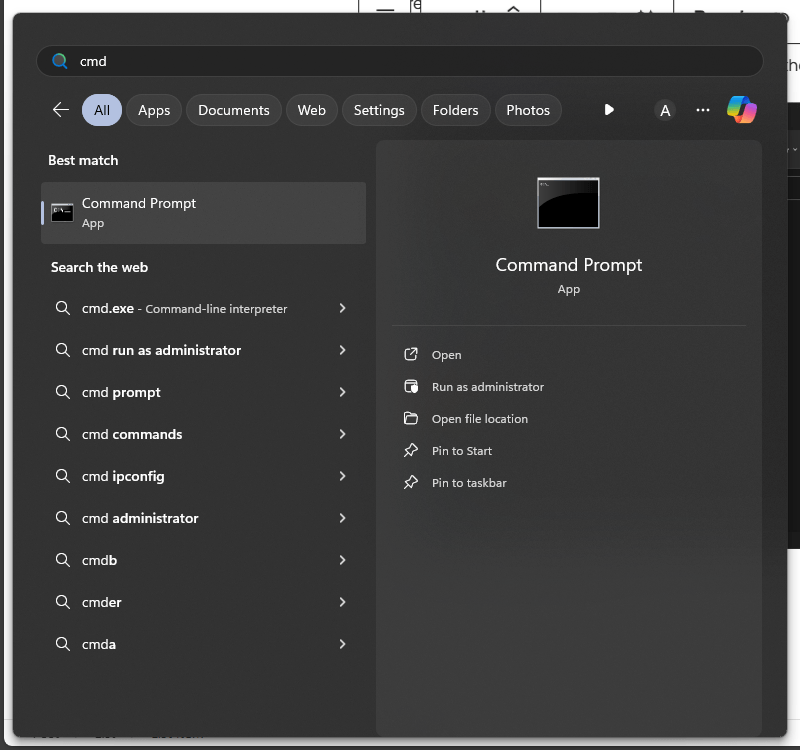Click the Run as administrator shield icon
800x750 pixels.
point(411,387)
